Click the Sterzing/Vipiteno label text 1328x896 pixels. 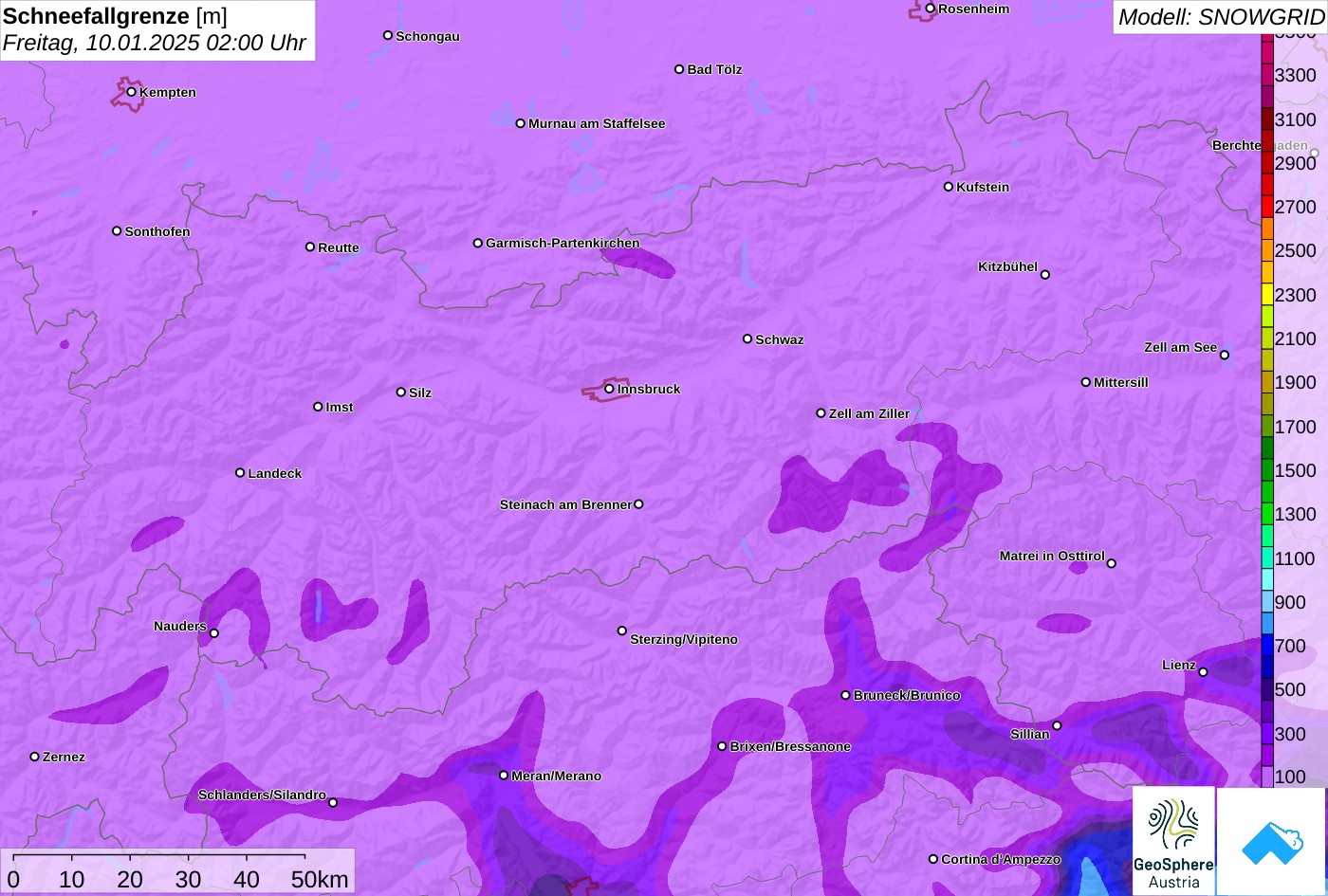point(684,640)
